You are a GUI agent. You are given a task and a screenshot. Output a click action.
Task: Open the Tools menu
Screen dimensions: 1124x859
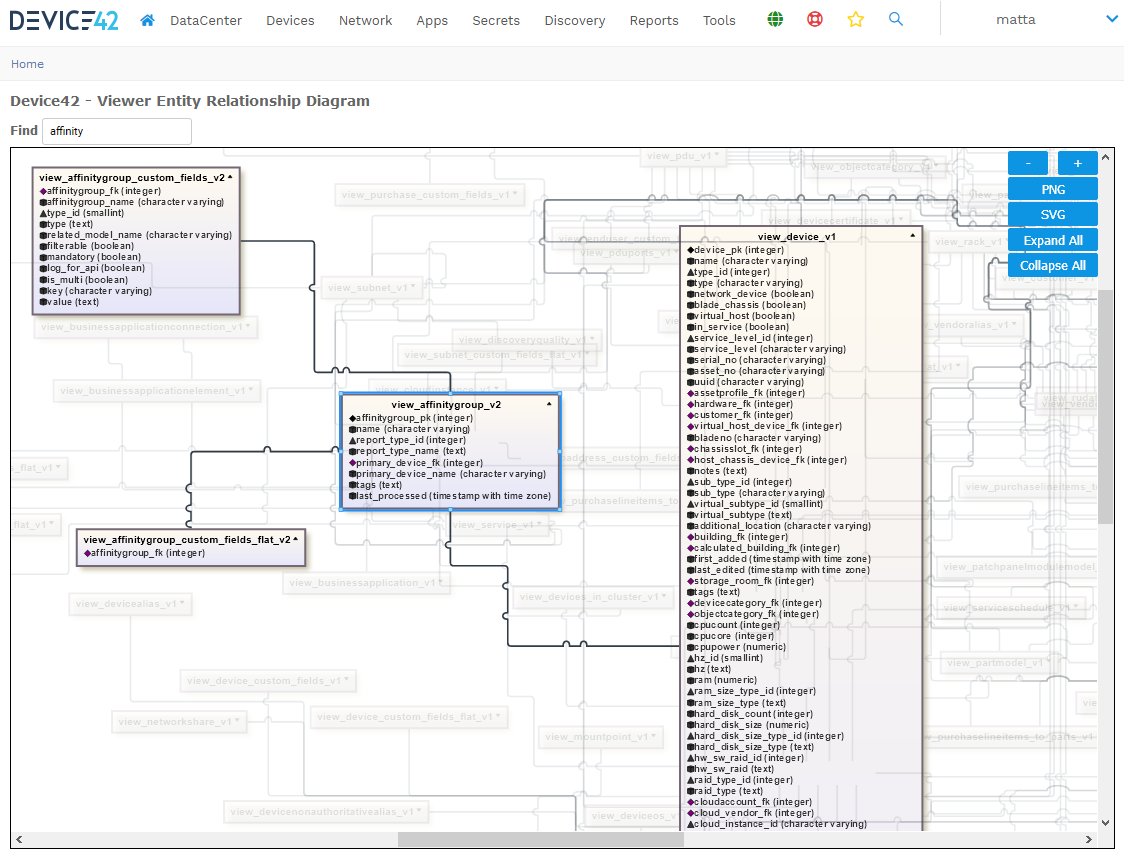719,21
